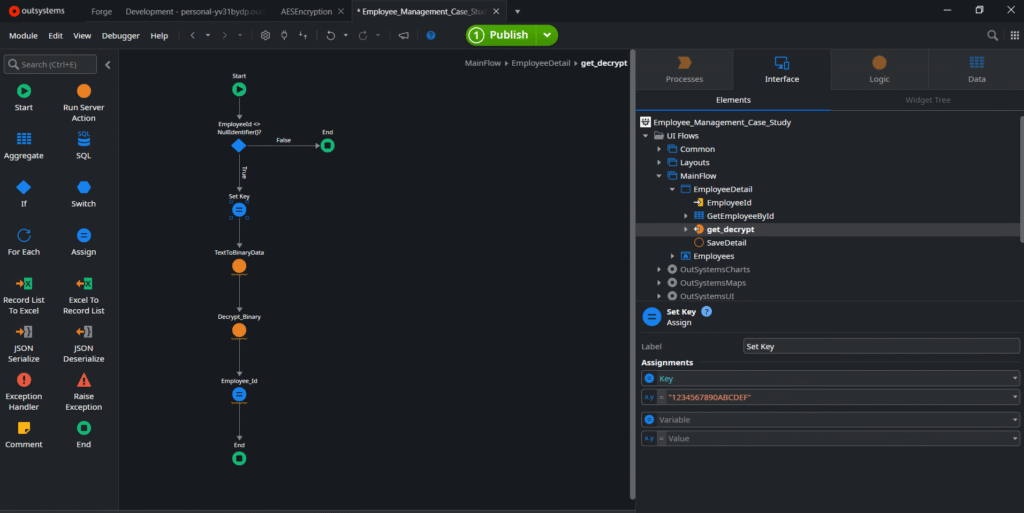Image resolution: width=1024 pixels, height=513 pixels.
Task: Choose the Aggregate tool in the toolbox
Action: pos(24,146)
